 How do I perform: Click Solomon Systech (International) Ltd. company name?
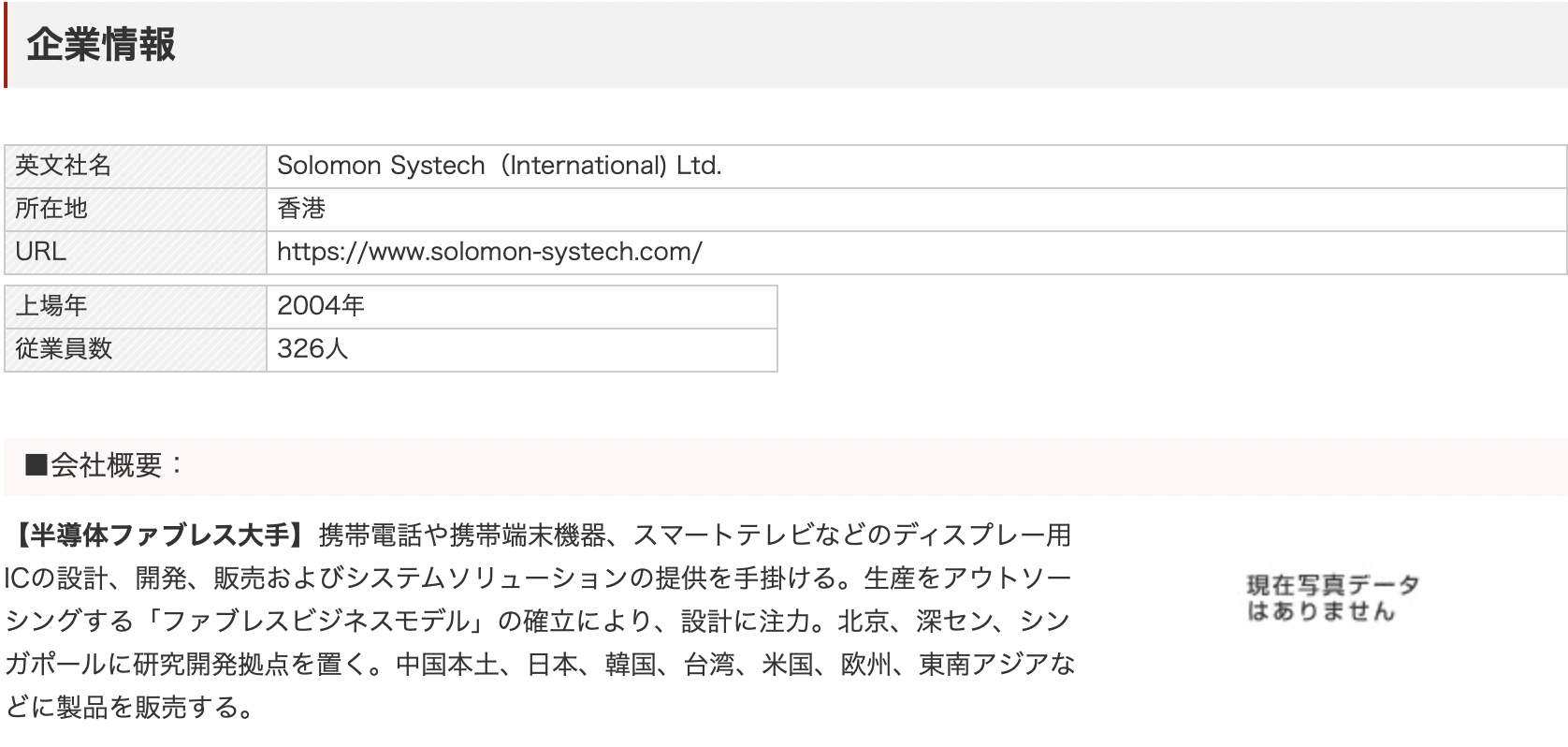[x=500, y=166]
